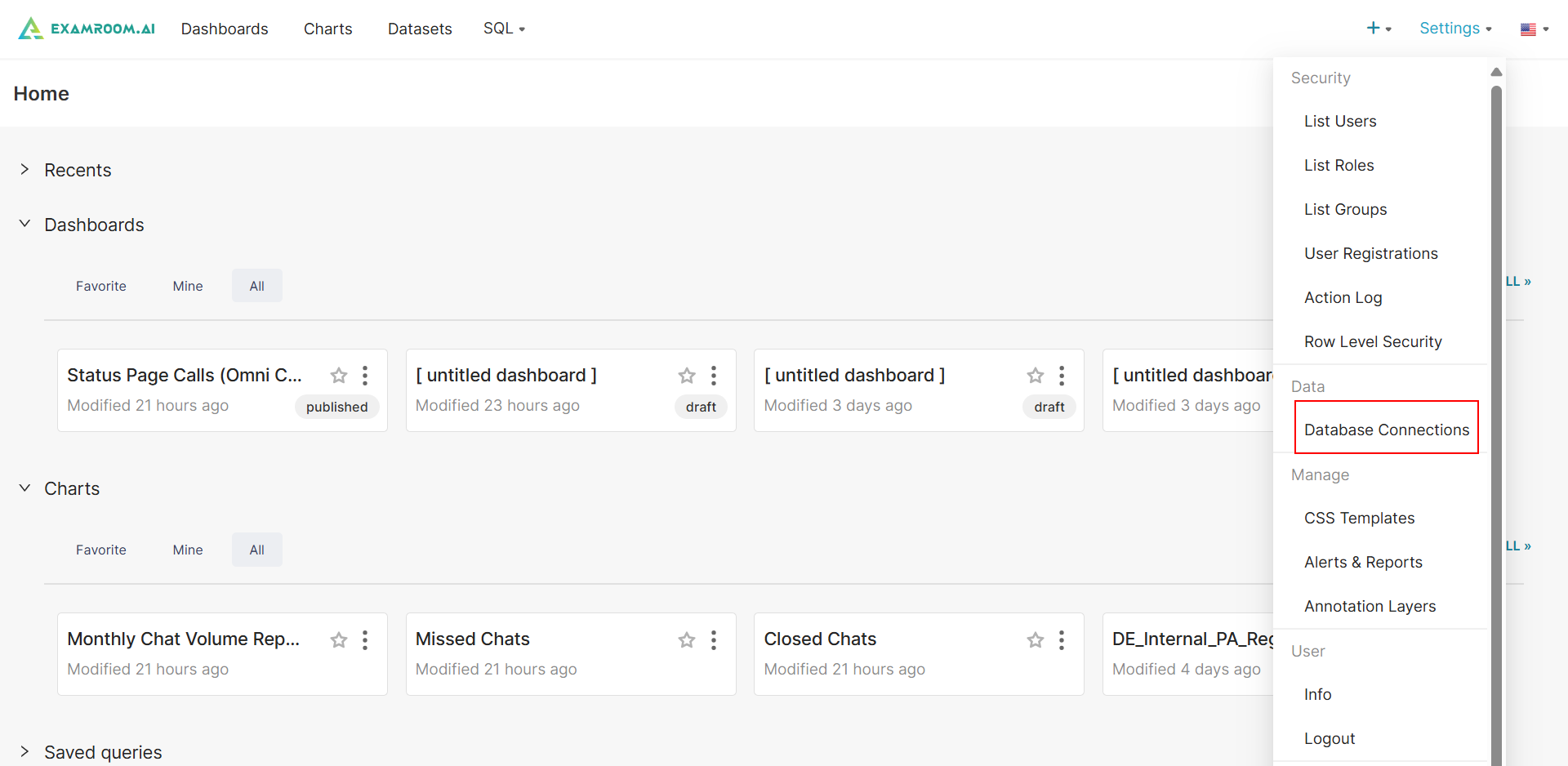Viewport: 1568px width, 766px height.
Task: Switch to Mine tab under Dashboards
Action: click(188, 286)
